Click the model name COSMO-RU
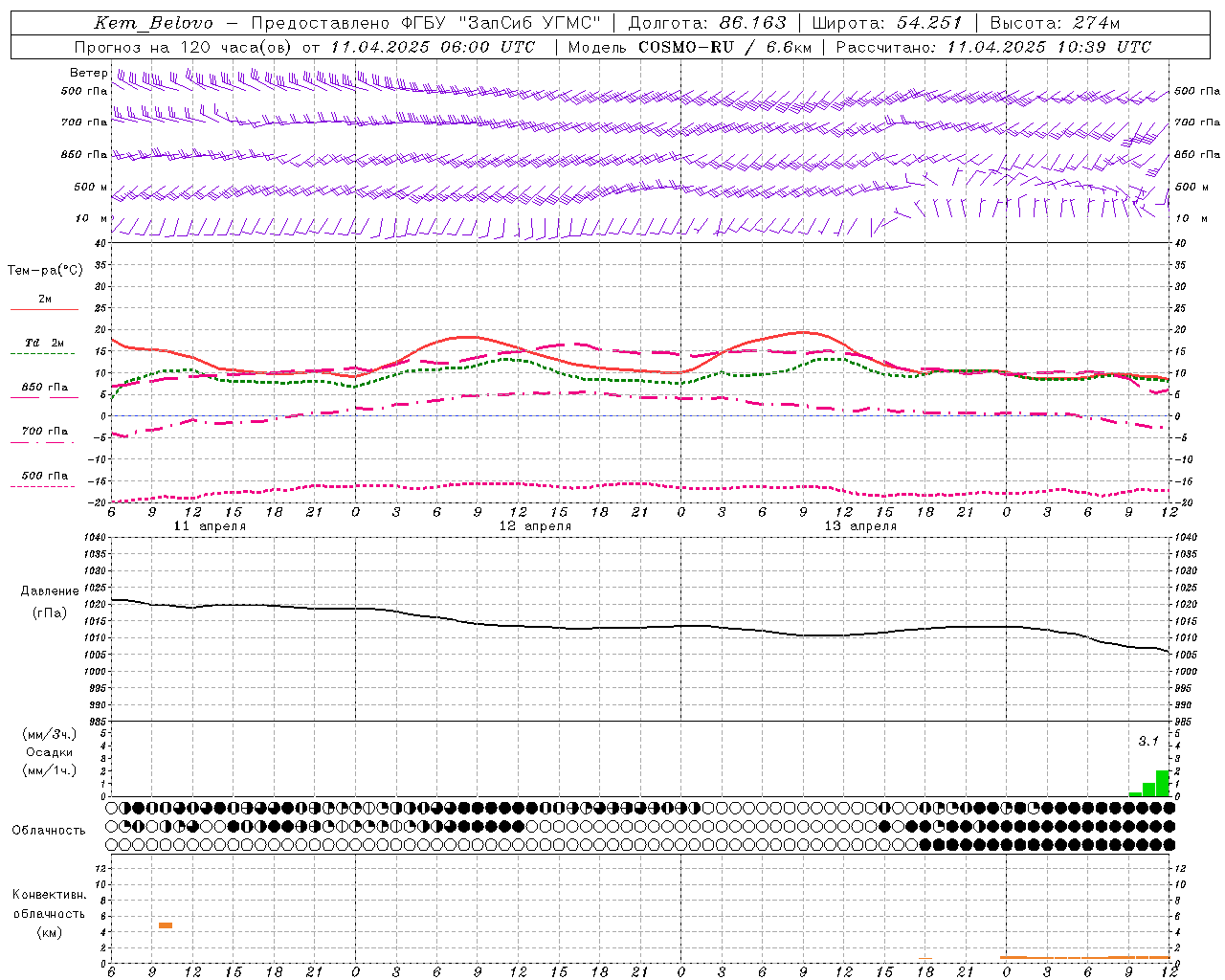Screen dimensions: 1225x980 pyautogui.click(x=686, y=47)
